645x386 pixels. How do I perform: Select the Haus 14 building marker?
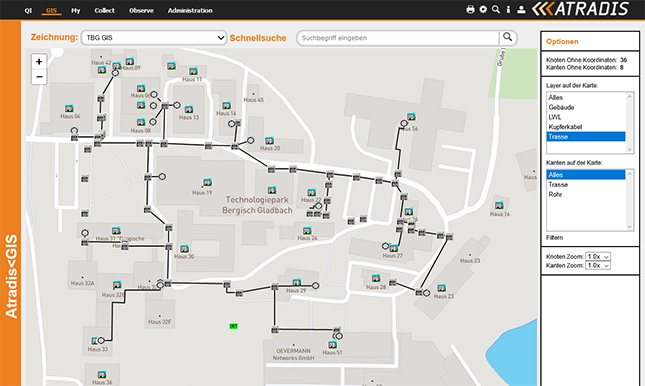click(226, 106)
